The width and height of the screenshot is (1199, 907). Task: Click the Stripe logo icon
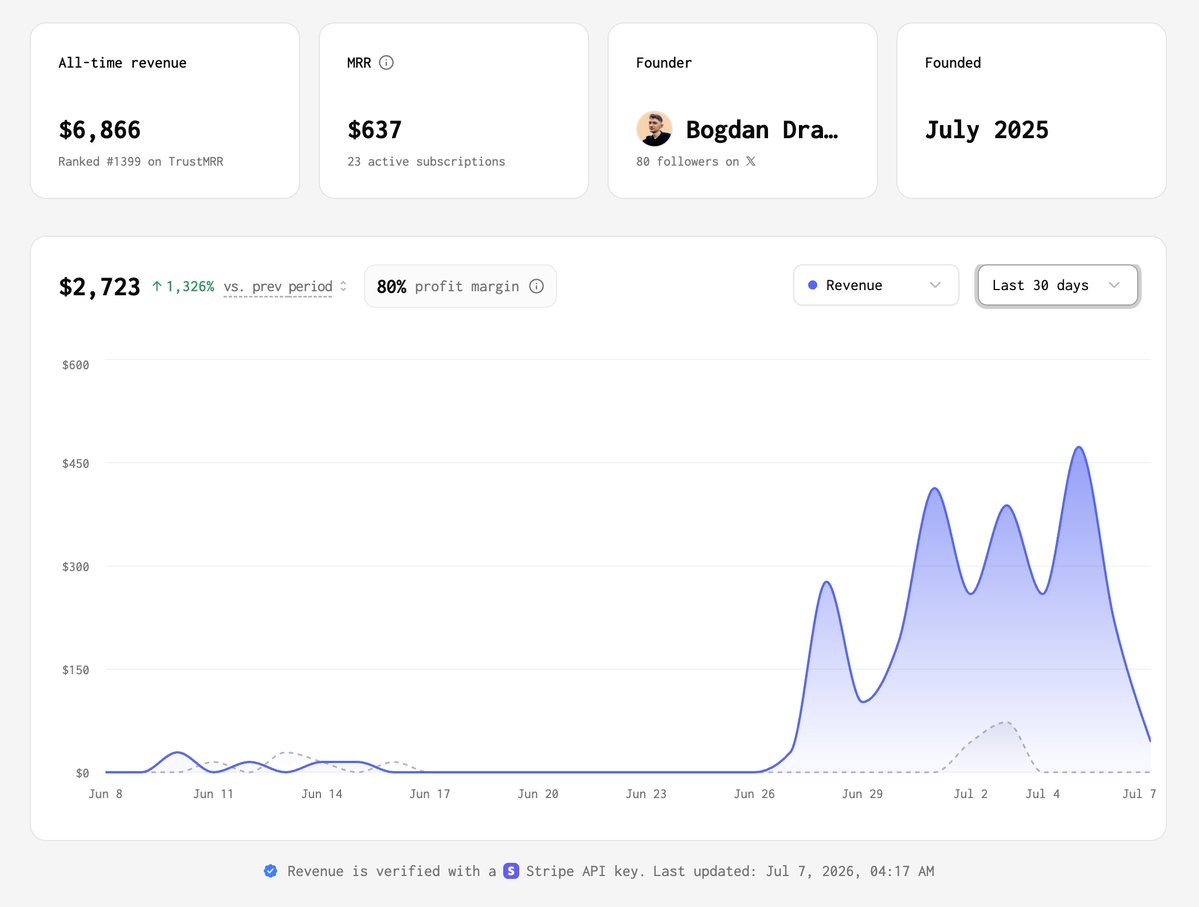(511, 871)
